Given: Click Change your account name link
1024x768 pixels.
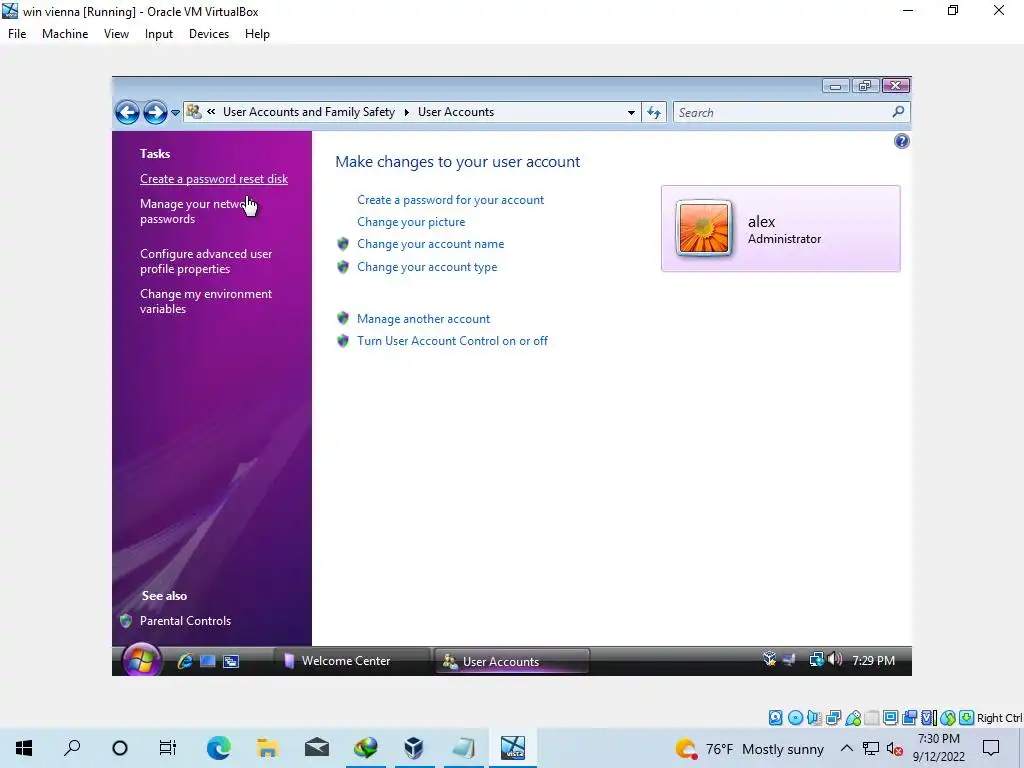Looking at the screenshot, I should [x=430, y=244].
